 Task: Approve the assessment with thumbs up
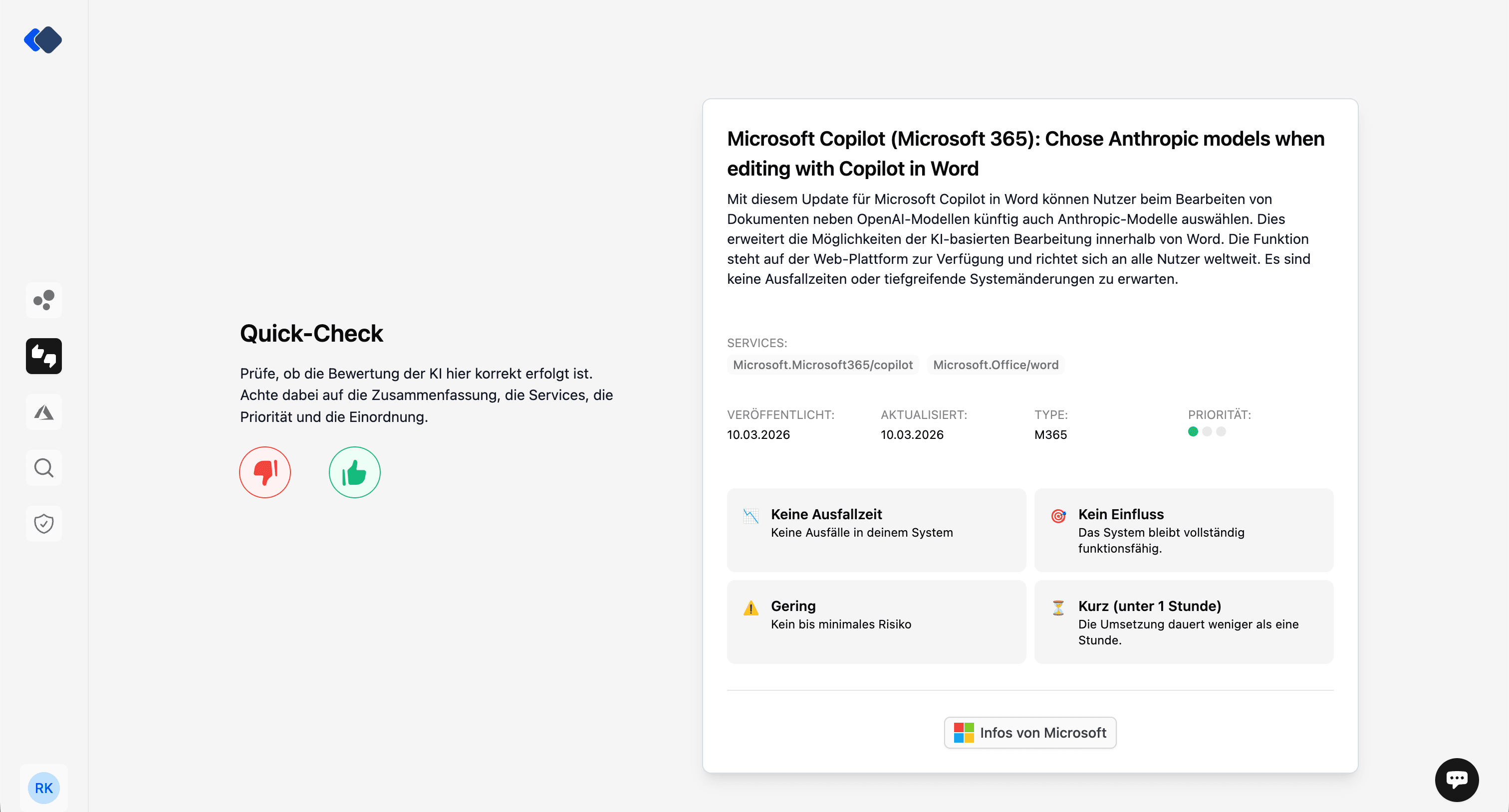pos(354,472)
